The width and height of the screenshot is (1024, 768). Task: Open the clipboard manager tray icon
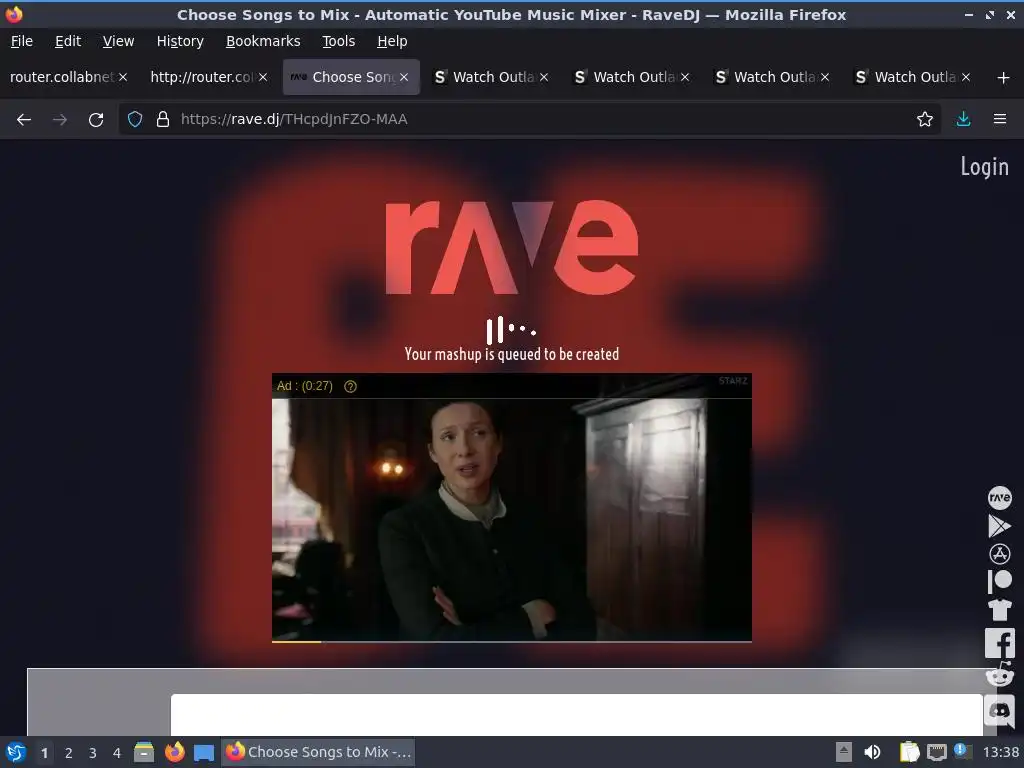[909, 752]
